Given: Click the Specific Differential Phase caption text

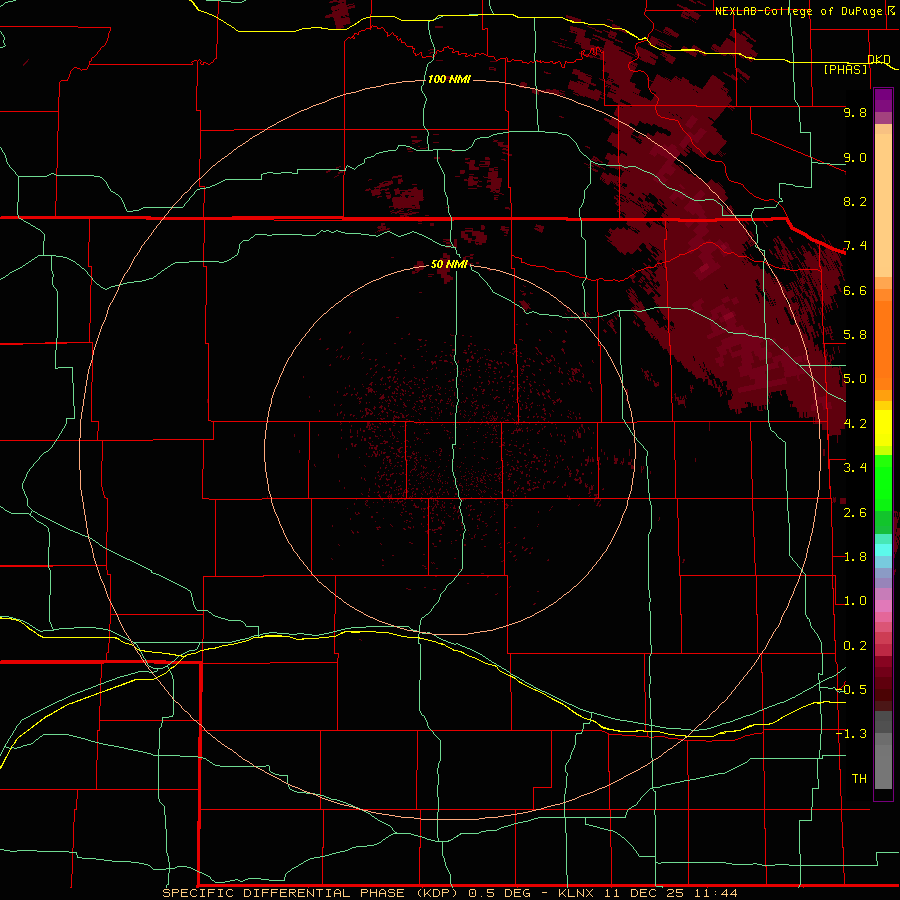Looking at the screenshot, I should (x=449, y=893).
